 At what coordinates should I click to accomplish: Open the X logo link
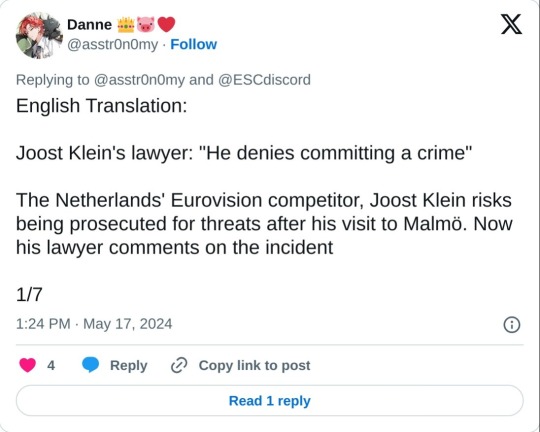(511, 24)
